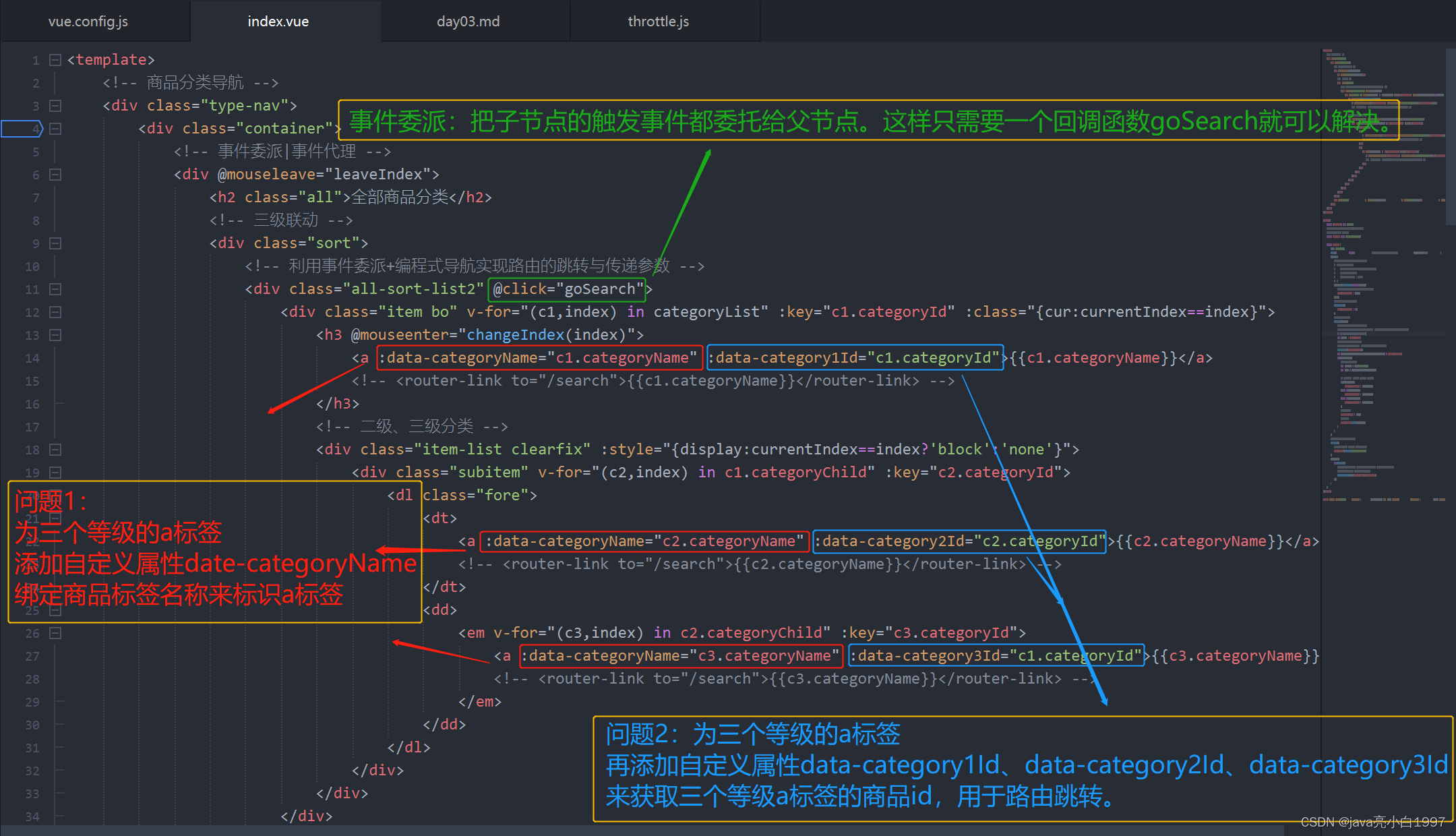Click the <template> tag text
This screenshot has height=836, width=1456.
[x=111, y=60]
